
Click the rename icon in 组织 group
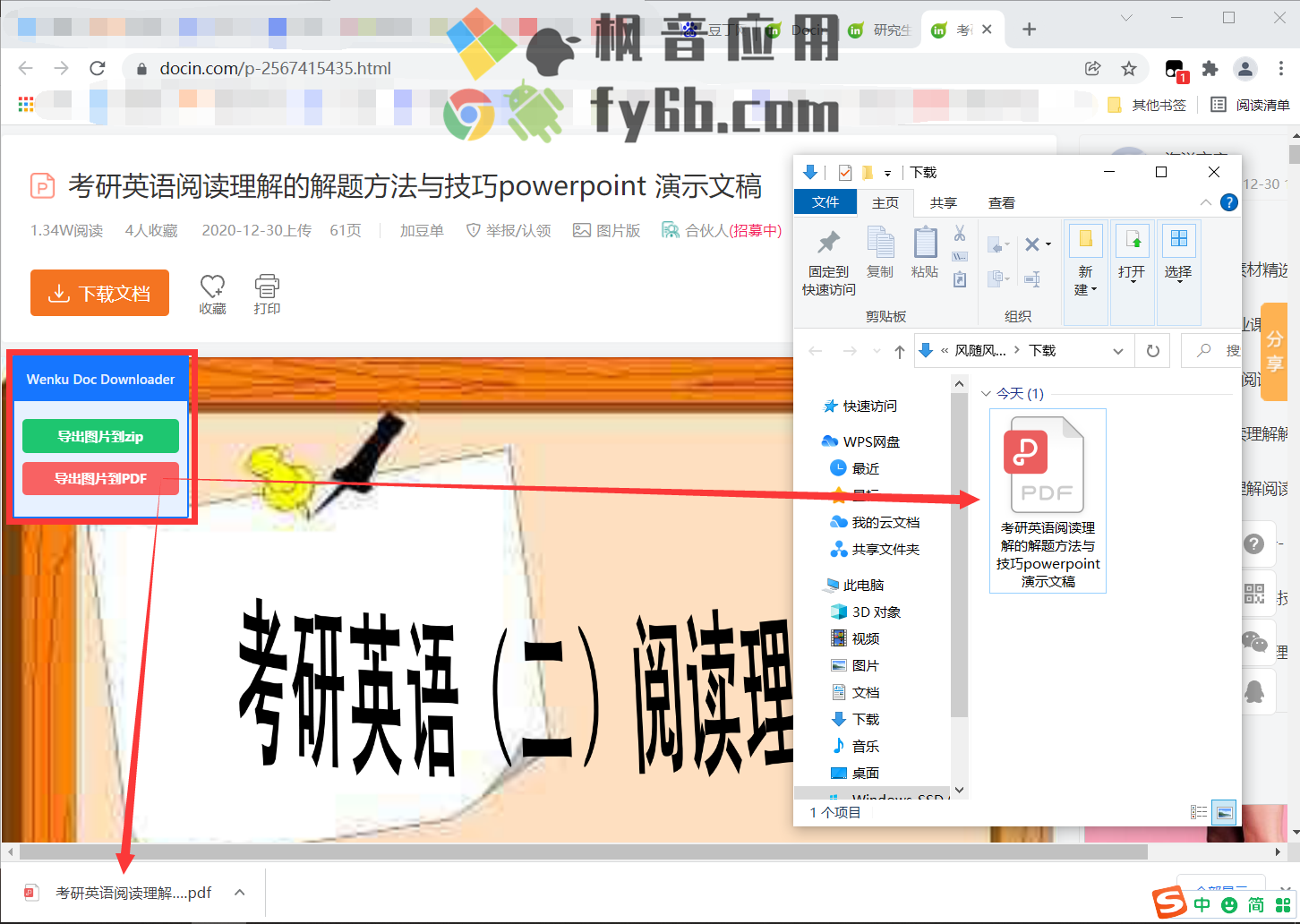[x=1032, y=279]
